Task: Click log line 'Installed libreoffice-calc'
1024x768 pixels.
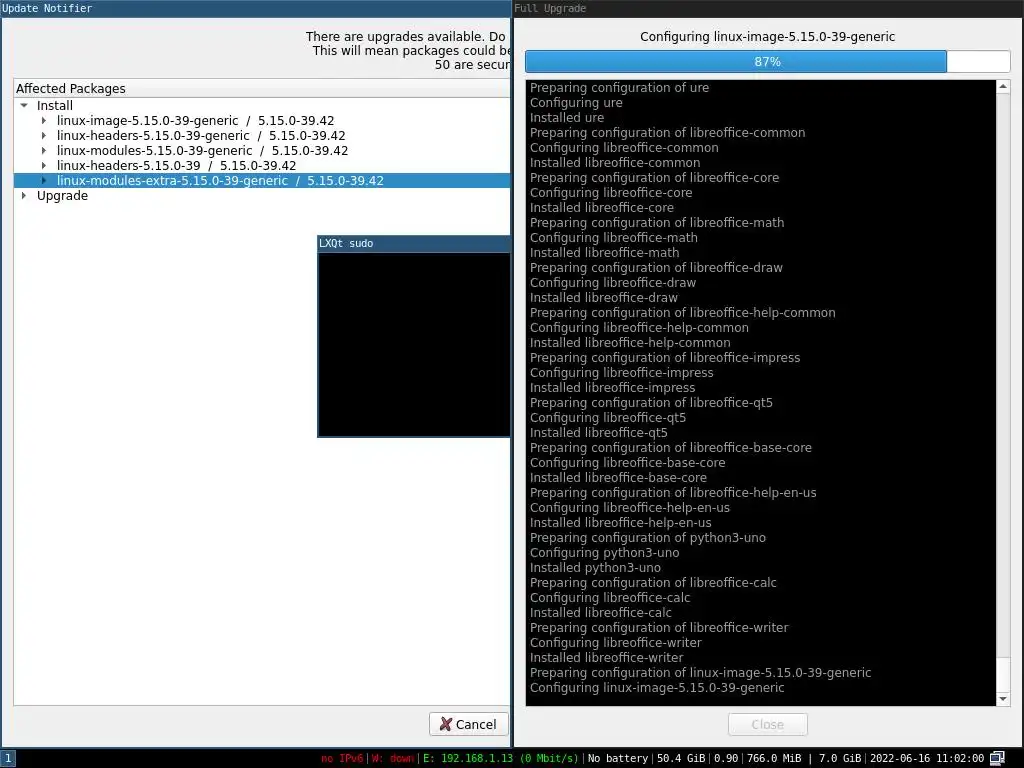Action: [600, 613]
